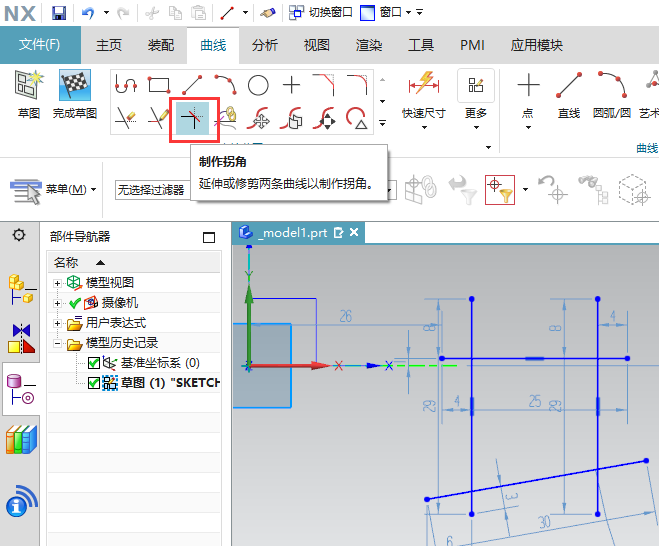Toggle the Sketch (1) 草图 checkbox

click(x=94, y=383)
